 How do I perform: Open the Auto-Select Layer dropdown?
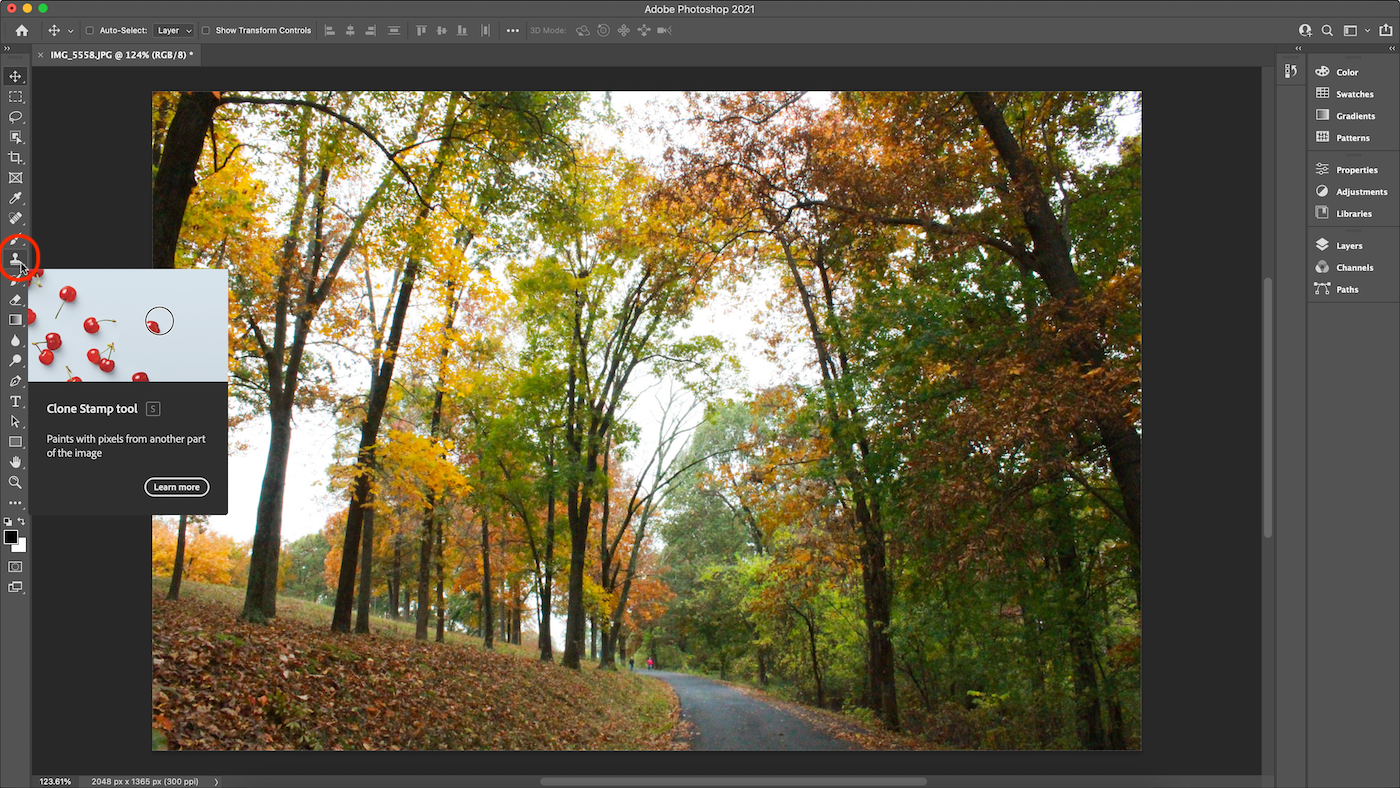[174, 31]
